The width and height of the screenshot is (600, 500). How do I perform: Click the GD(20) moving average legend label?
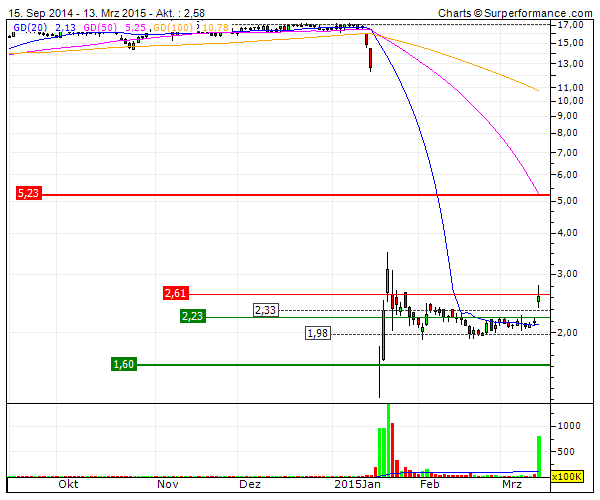30,29
